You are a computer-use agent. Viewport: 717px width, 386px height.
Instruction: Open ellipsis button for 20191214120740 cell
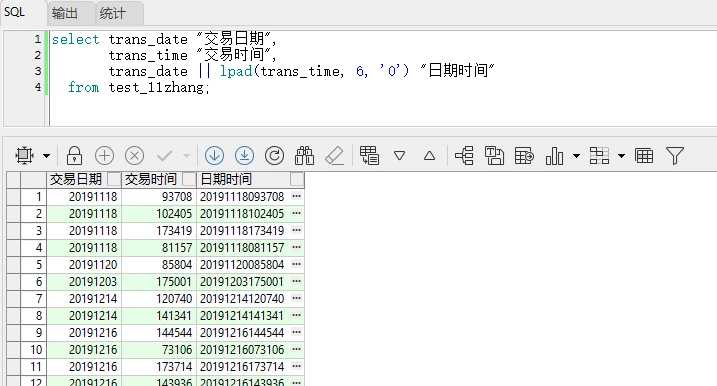(296, 298)
